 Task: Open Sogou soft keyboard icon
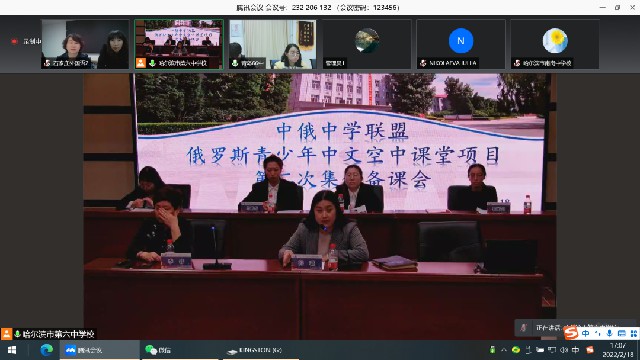point(621,333)
